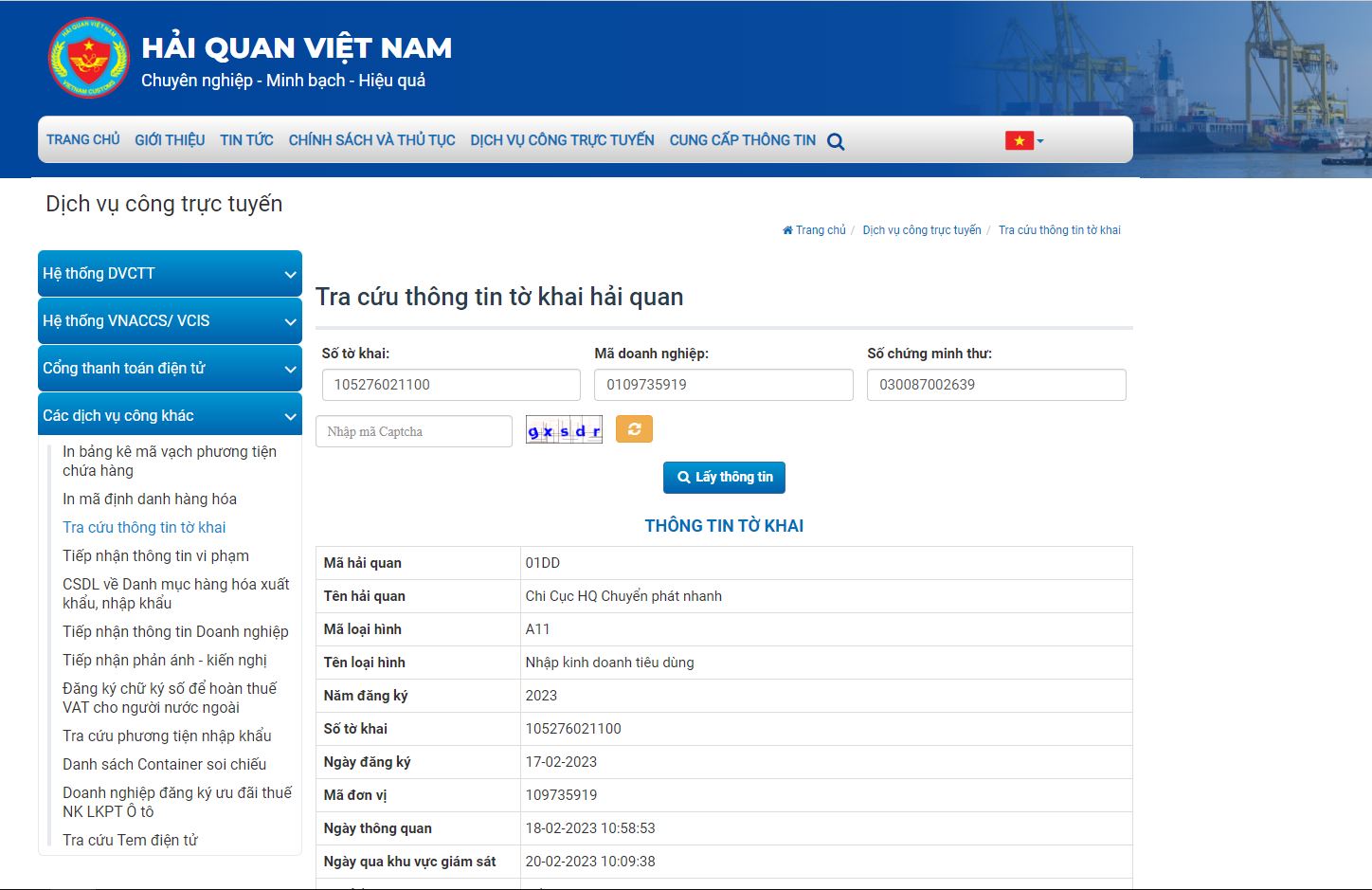Open Tiếp nhận thông tin Doanh nghiệp link

(175, 631)
